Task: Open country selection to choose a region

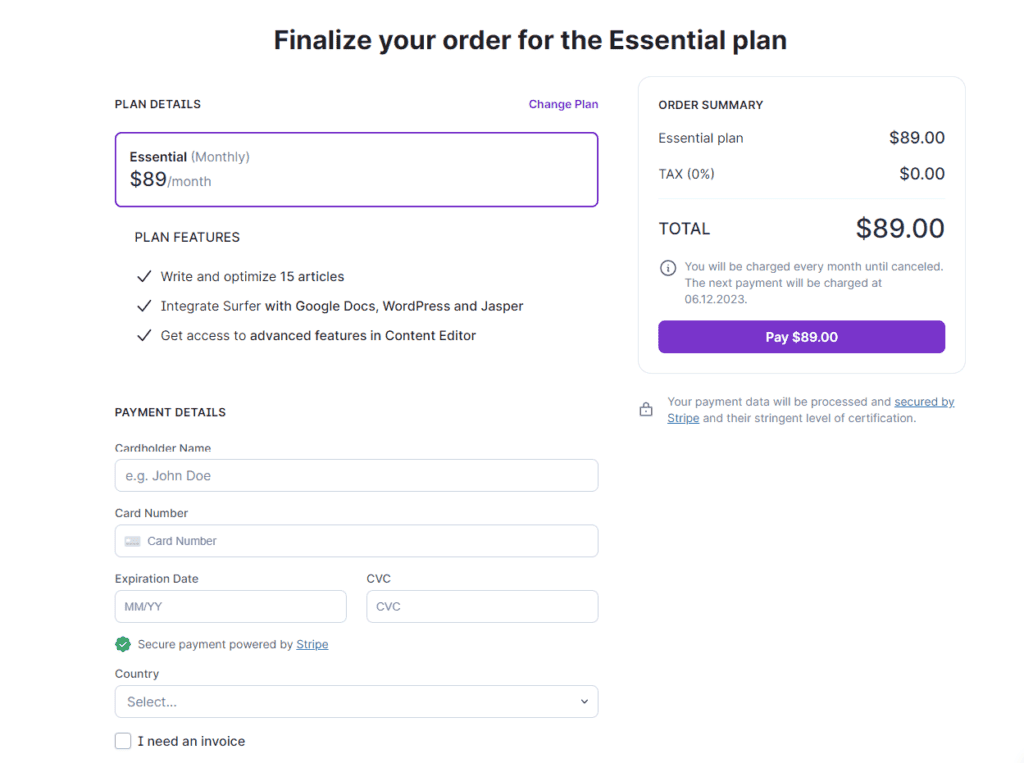Action: pos(356,701)
